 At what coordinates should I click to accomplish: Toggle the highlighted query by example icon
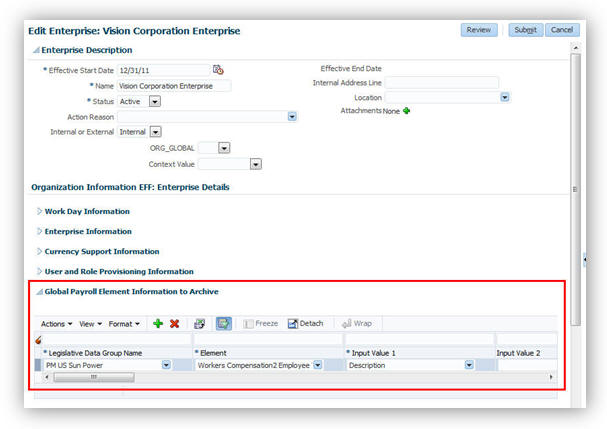click(x=224, y=323)
